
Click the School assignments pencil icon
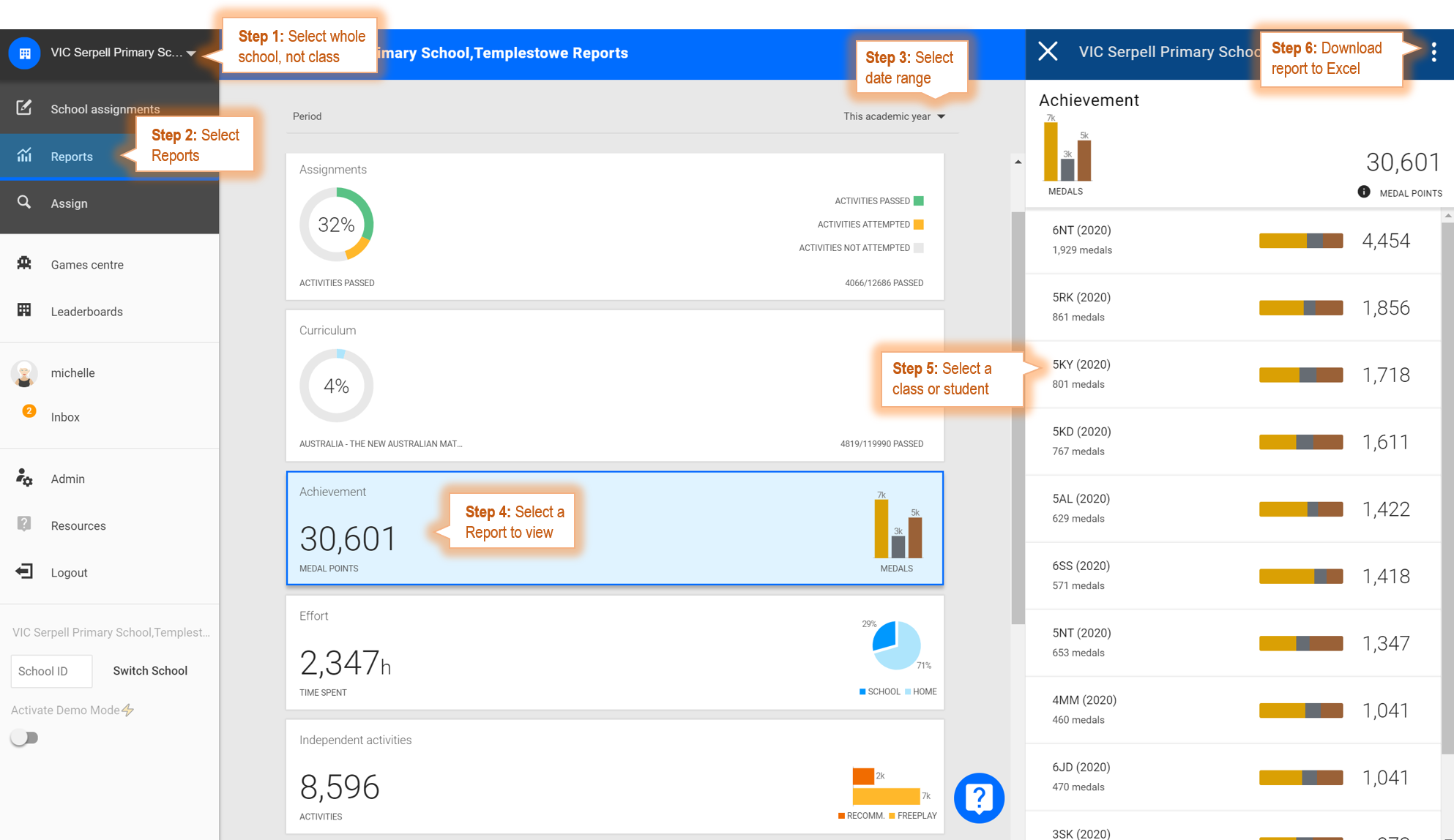(x=24, y=108)
